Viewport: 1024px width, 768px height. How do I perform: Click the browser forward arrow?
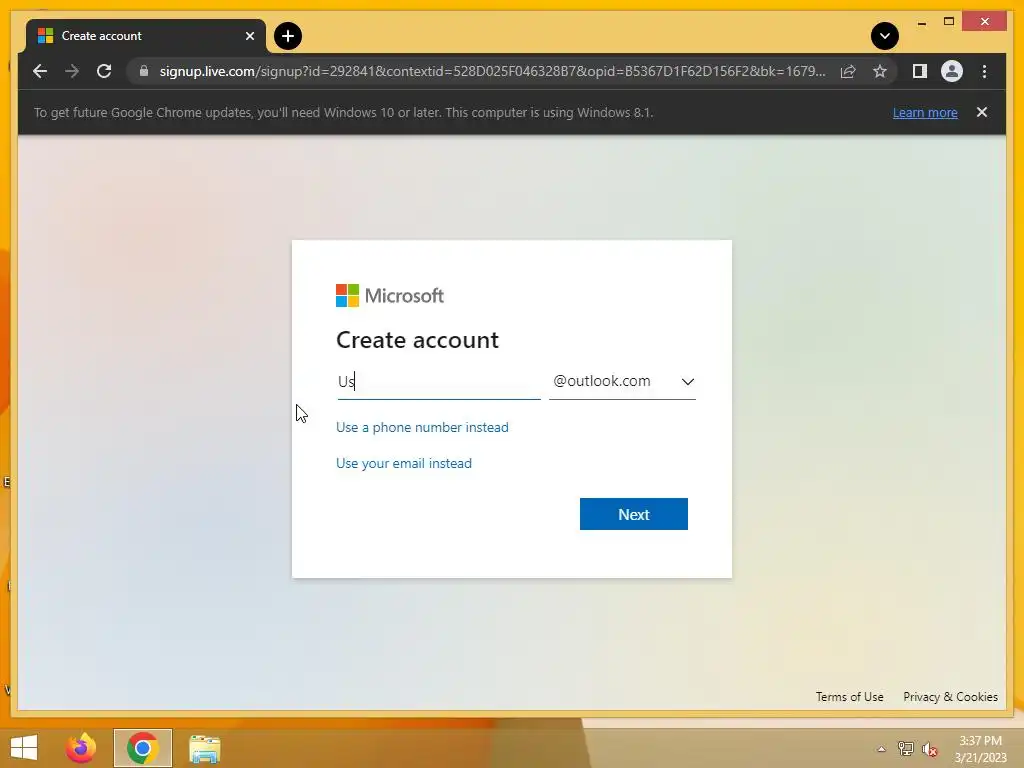(72, 71)
